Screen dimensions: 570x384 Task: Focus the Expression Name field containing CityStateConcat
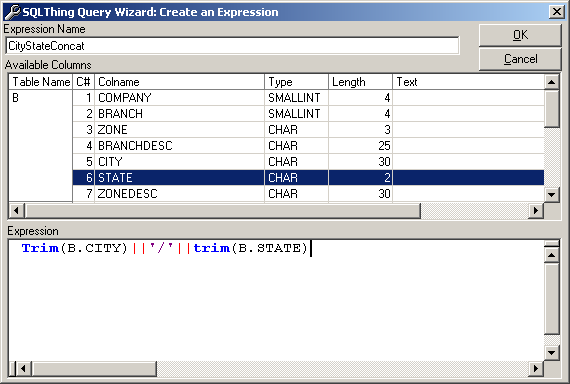(x=232, y=46)
